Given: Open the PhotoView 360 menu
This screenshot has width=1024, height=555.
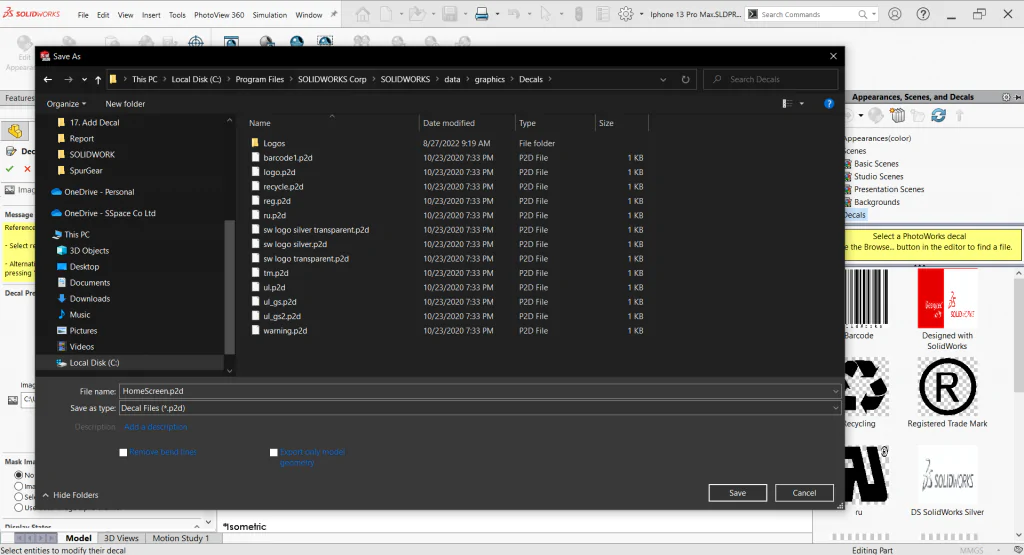Looking at the screenshot, I should click(x=219, y=15).
